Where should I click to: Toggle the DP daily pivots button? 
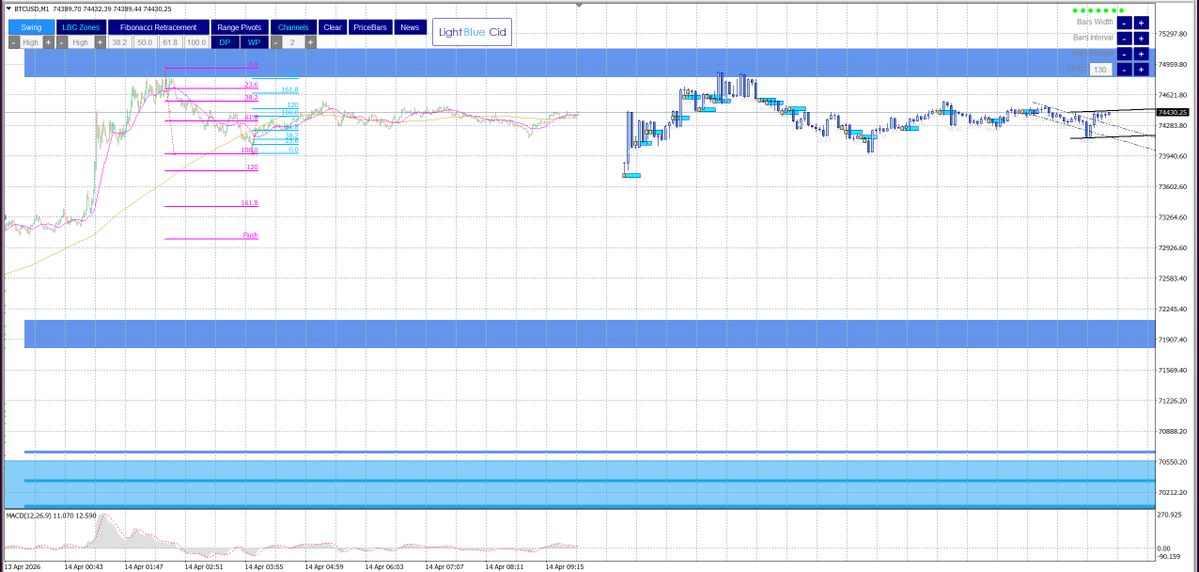pos(225,42)
